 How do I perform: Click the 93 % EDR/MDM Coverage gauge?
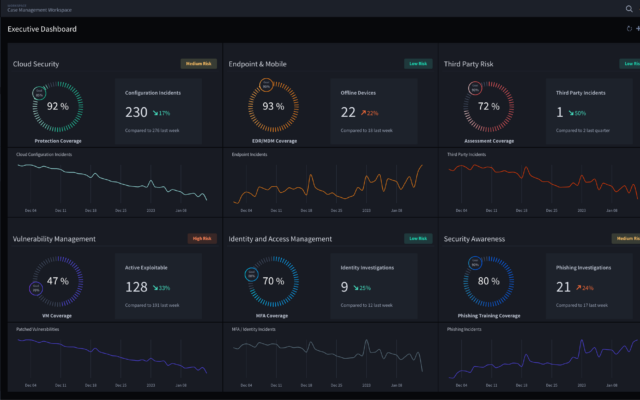[x=273, y=107]
